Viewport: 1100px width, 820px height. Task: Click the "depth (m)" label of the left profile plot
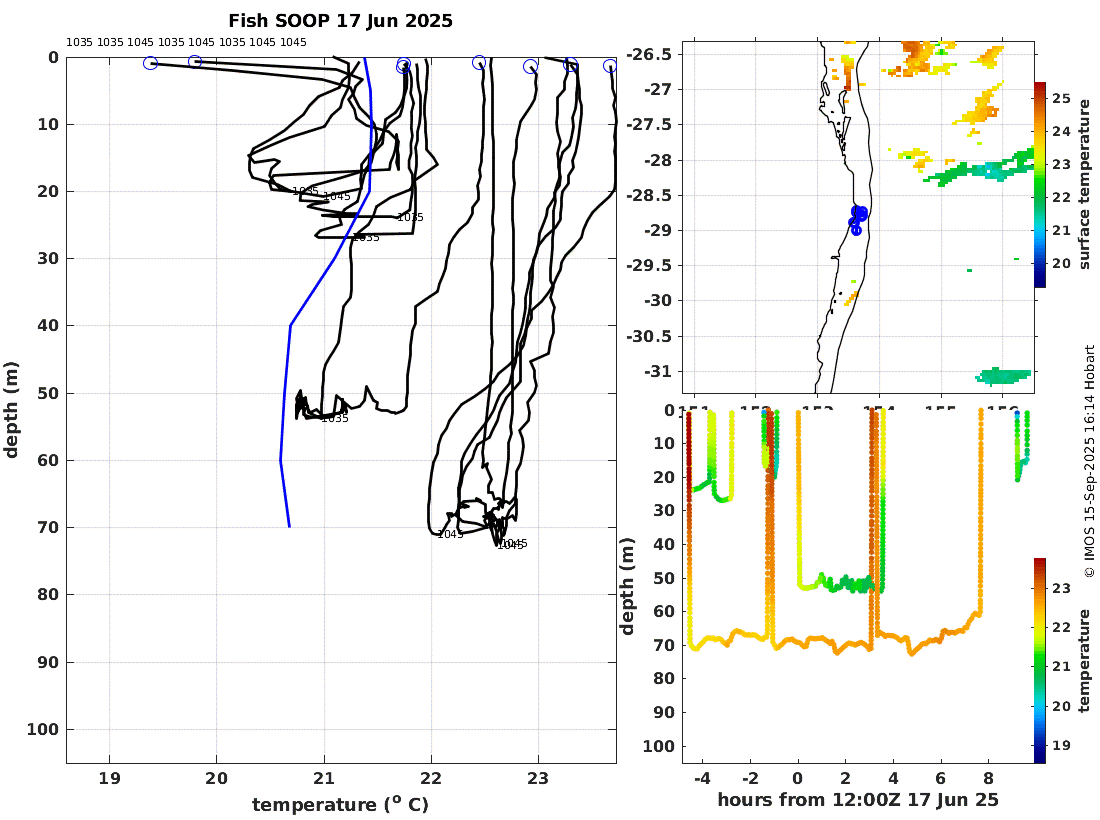11,410
